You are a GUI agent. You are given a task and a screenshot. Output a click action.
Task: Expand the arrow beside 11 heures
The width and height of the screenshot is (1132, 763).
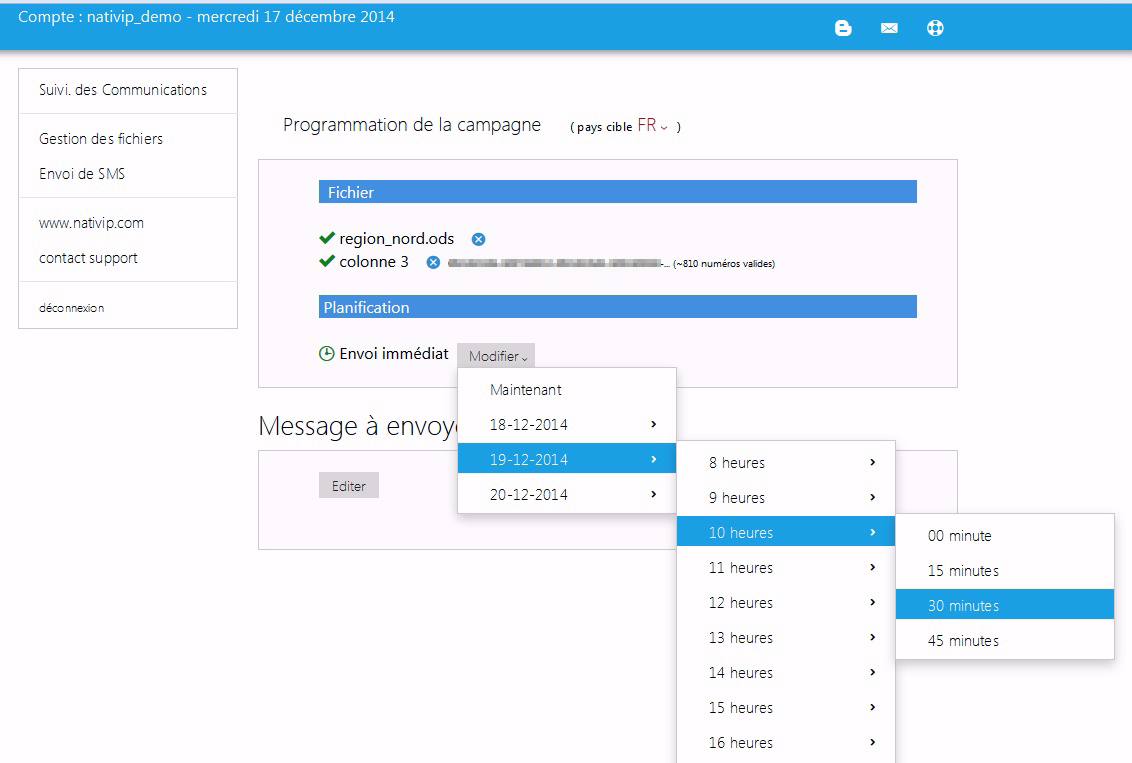coord(873,567)
